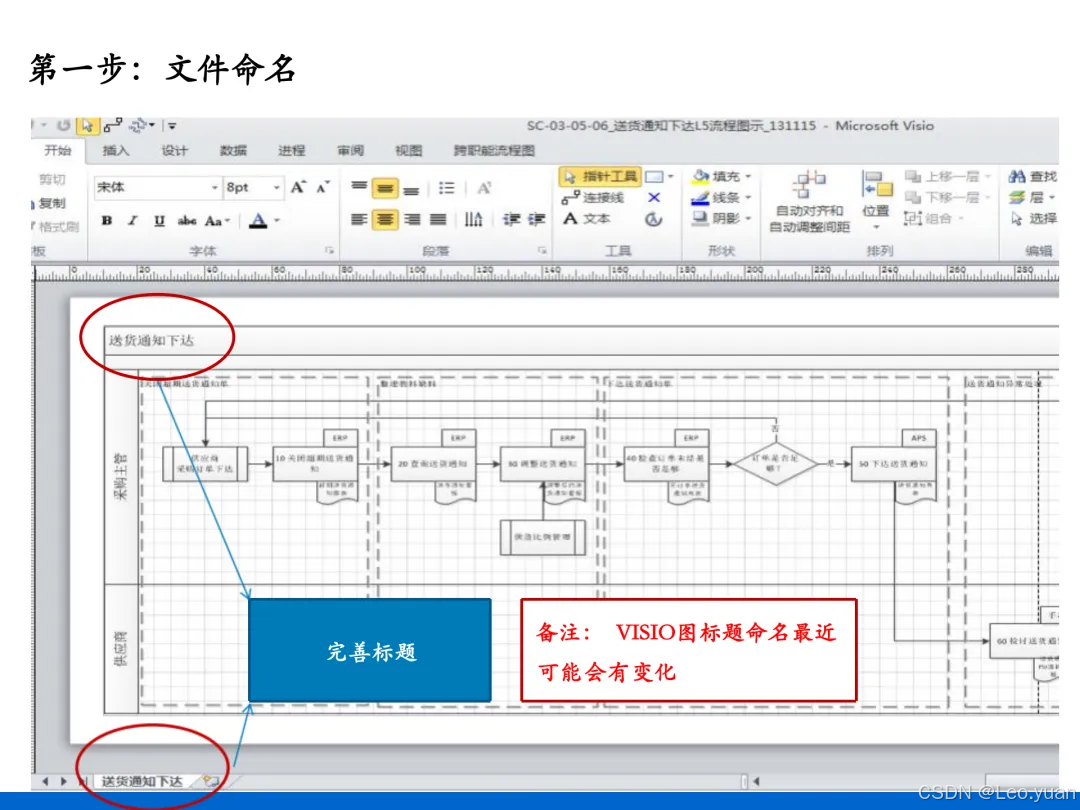Toggle Bold formatting
The image size is (1080, 810).
coord(107,221)
